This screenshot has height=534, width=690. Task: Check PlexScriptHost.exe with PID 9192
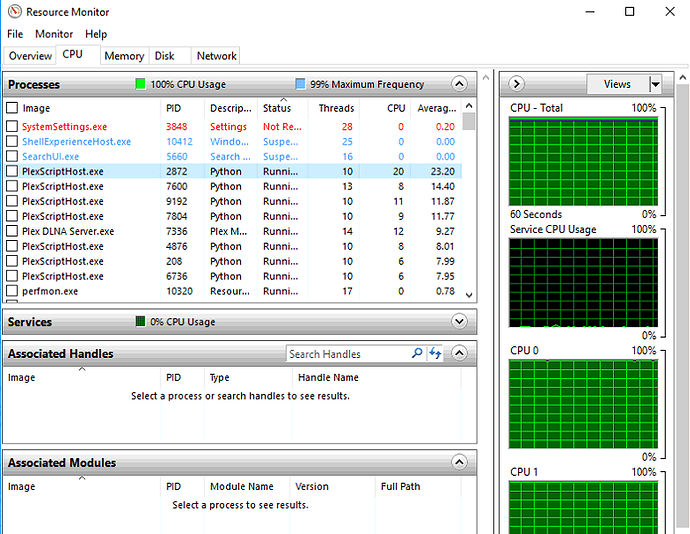12,201
